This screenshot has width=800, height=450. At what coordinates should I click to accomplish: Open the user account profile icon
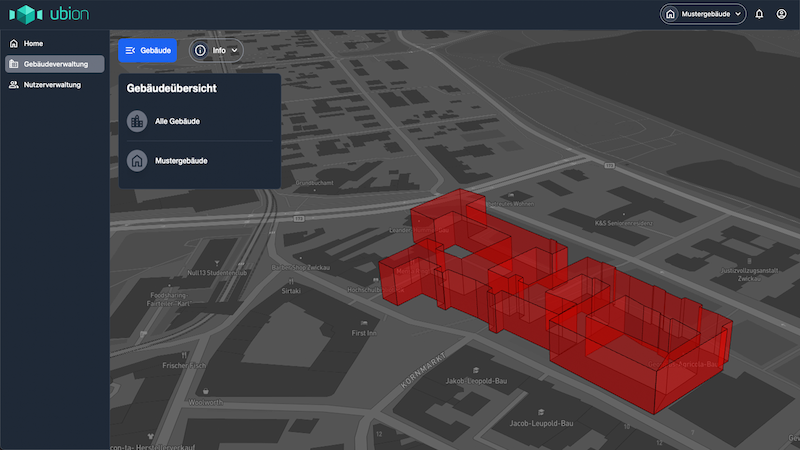782,14
